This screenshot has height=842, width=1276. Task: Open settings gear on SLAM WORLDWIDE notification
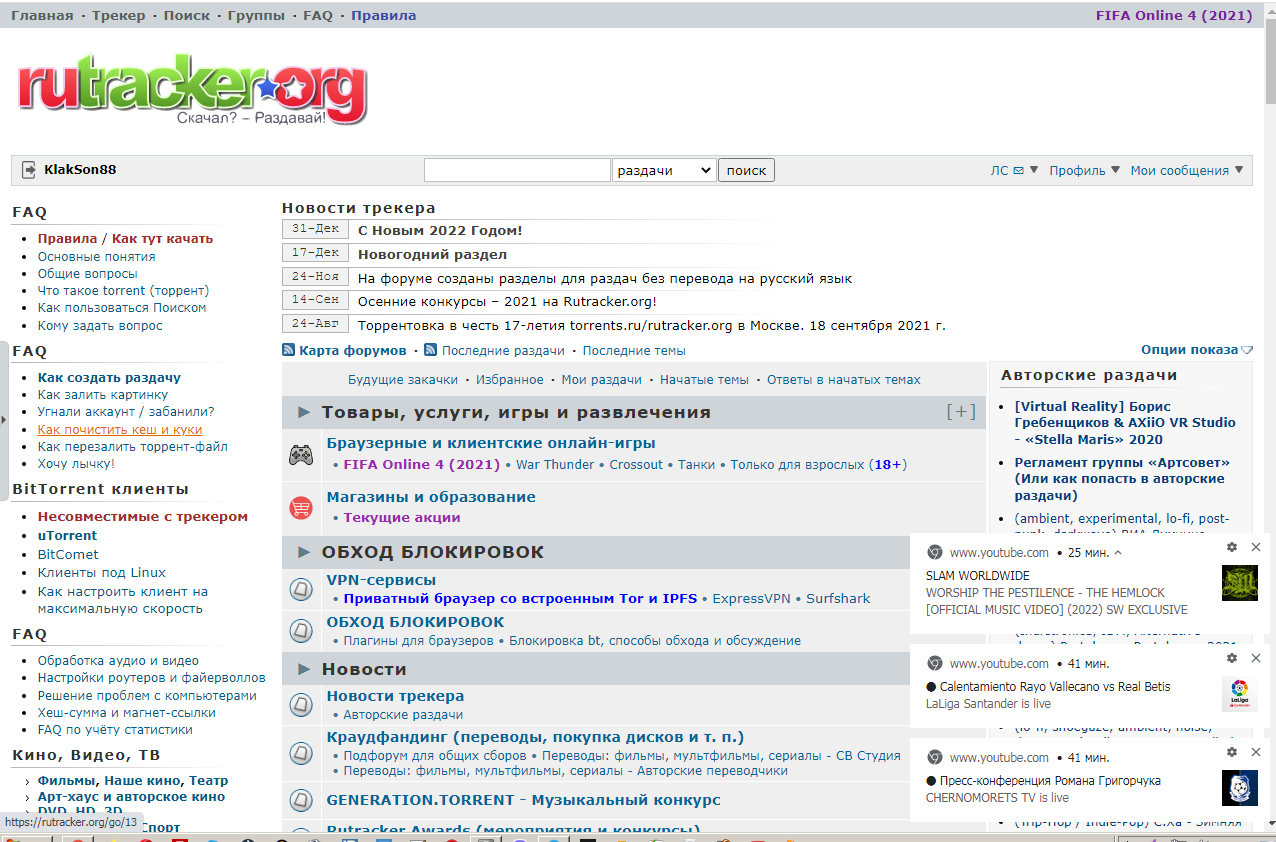[x=1232, y=547]
